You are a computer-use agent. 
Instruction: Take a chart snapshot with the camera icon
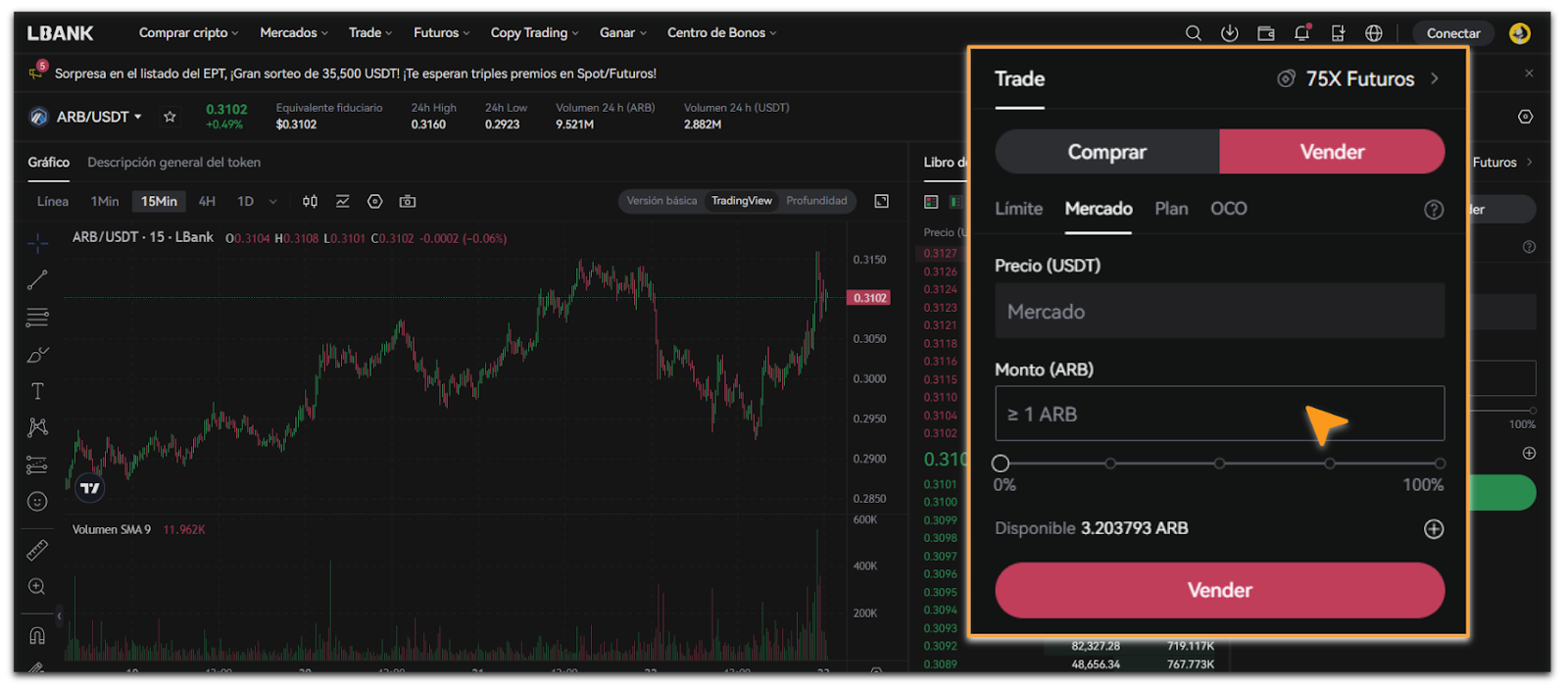pyautogui.click(x=408, y=201)
